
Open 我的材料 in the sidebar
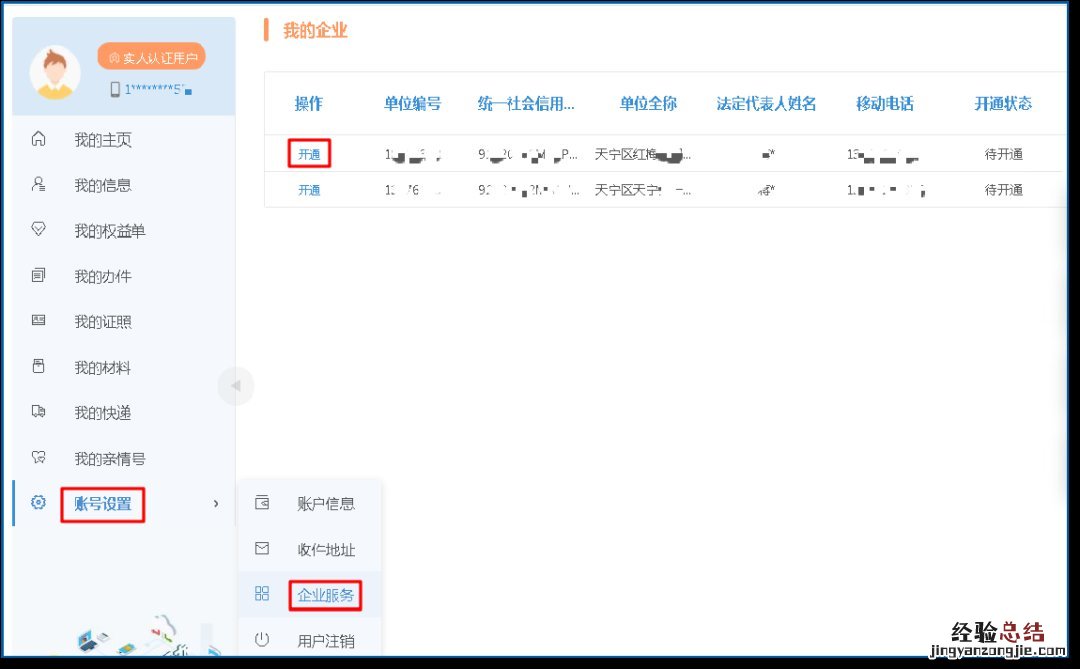coord(103,367)
